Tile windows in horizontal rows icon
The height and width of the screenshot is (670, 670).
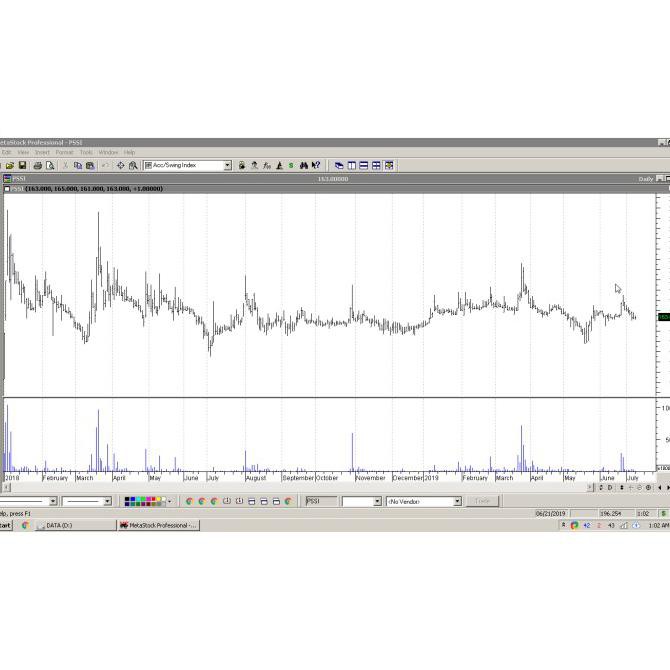(364, 165)
